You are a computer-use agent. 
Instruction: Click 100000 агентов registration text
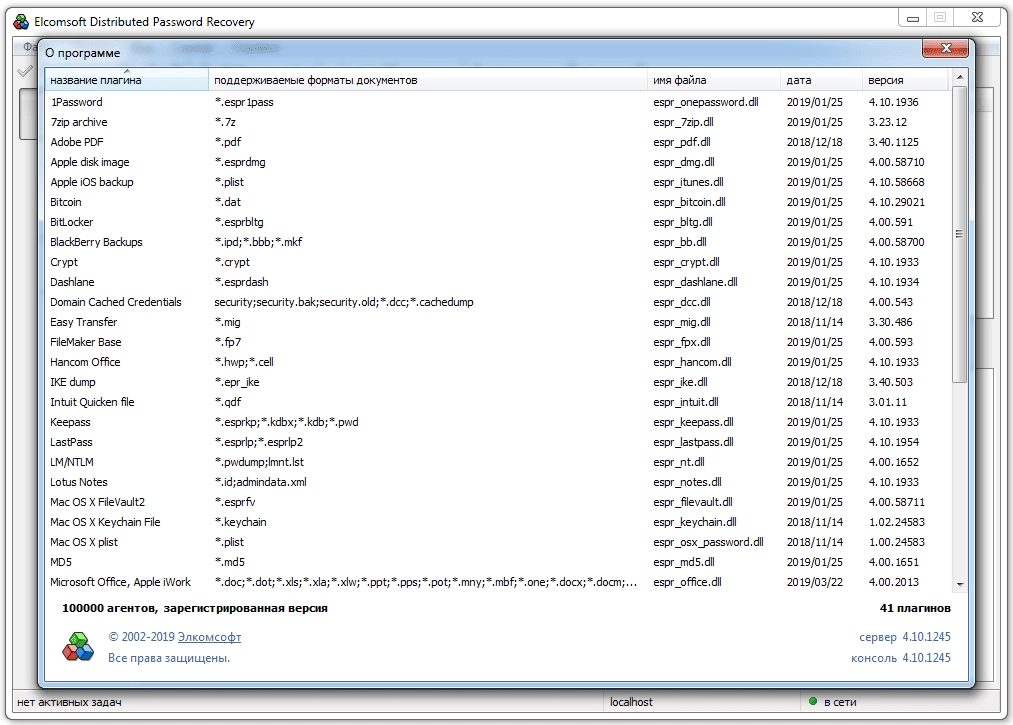pyautogui.click(x=194, y=608)
